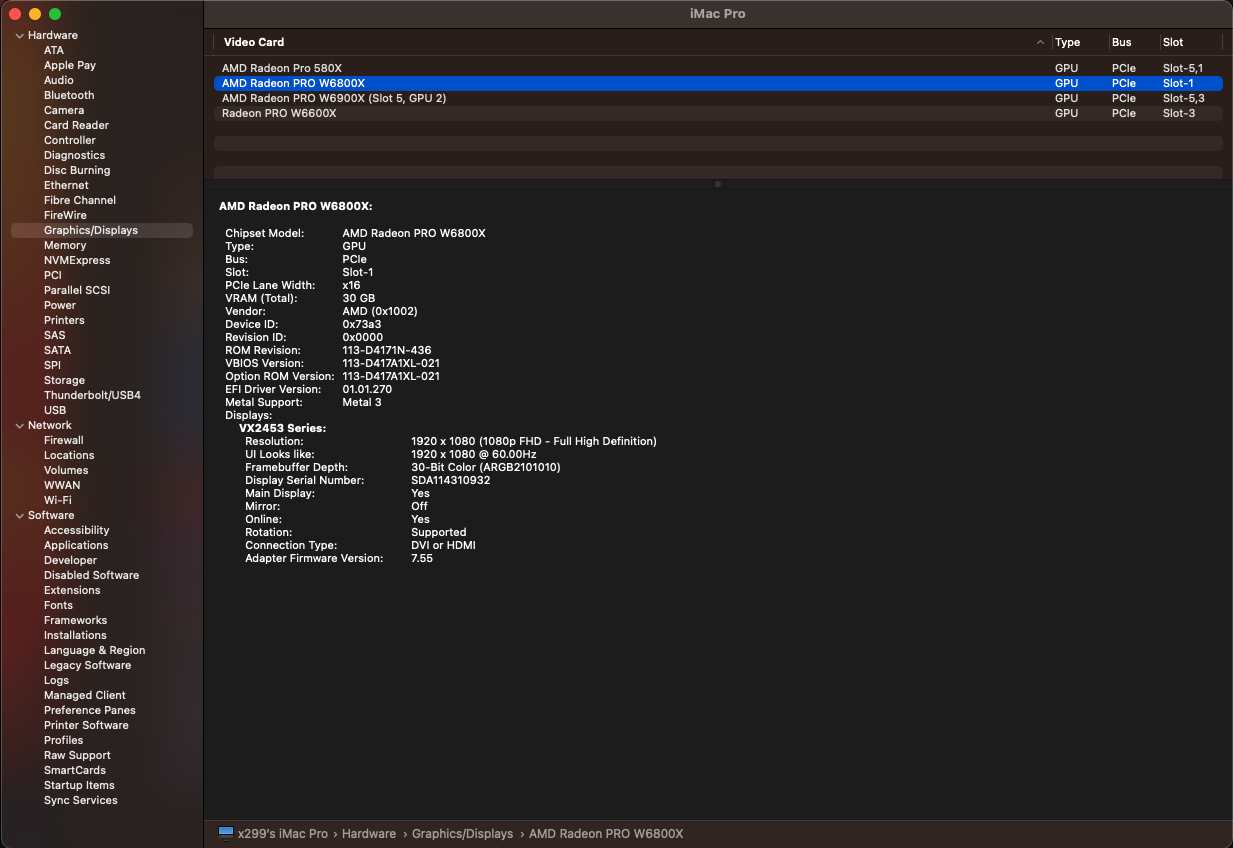The width and height of the screenshot is (1233, 848).
Task: Click Hardware in the path bar
Action: (x=369, y=834)
